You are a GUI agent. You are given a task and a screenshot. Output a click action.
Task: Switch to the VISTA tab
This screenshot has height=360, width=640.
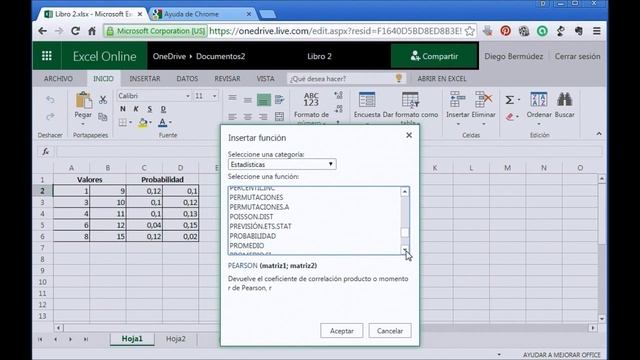pyautogui.click(x=265, y=79)
